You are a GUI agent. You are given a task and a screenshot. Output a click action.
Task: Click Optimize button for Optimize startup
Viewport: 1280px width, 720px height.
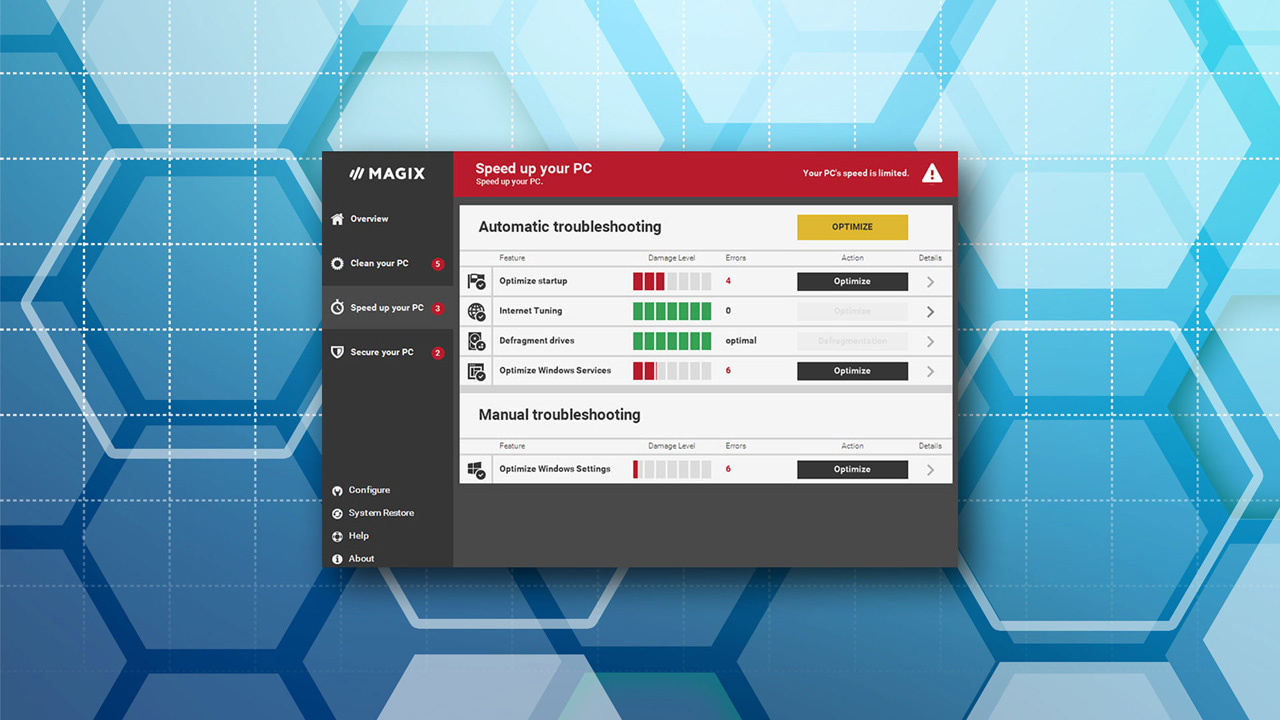point(852,282)
